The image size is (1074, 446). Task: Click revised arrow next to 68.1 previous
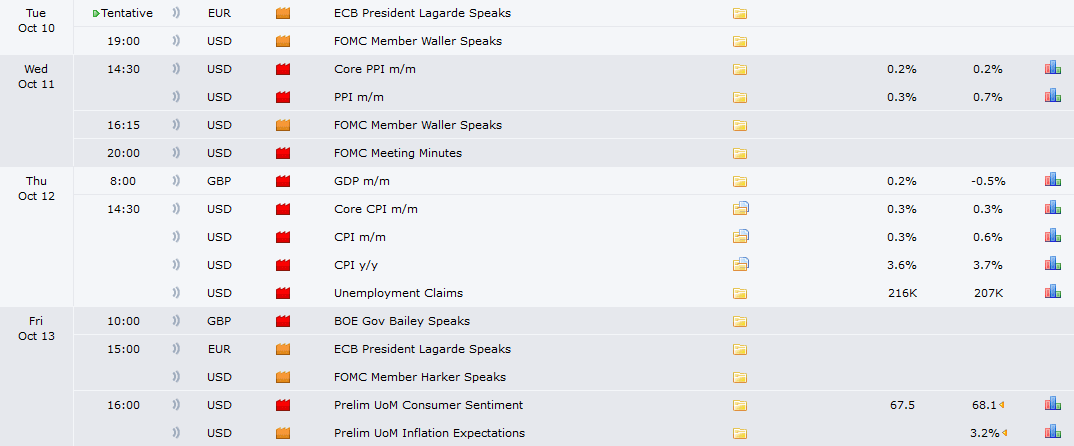pos(1001,405)
